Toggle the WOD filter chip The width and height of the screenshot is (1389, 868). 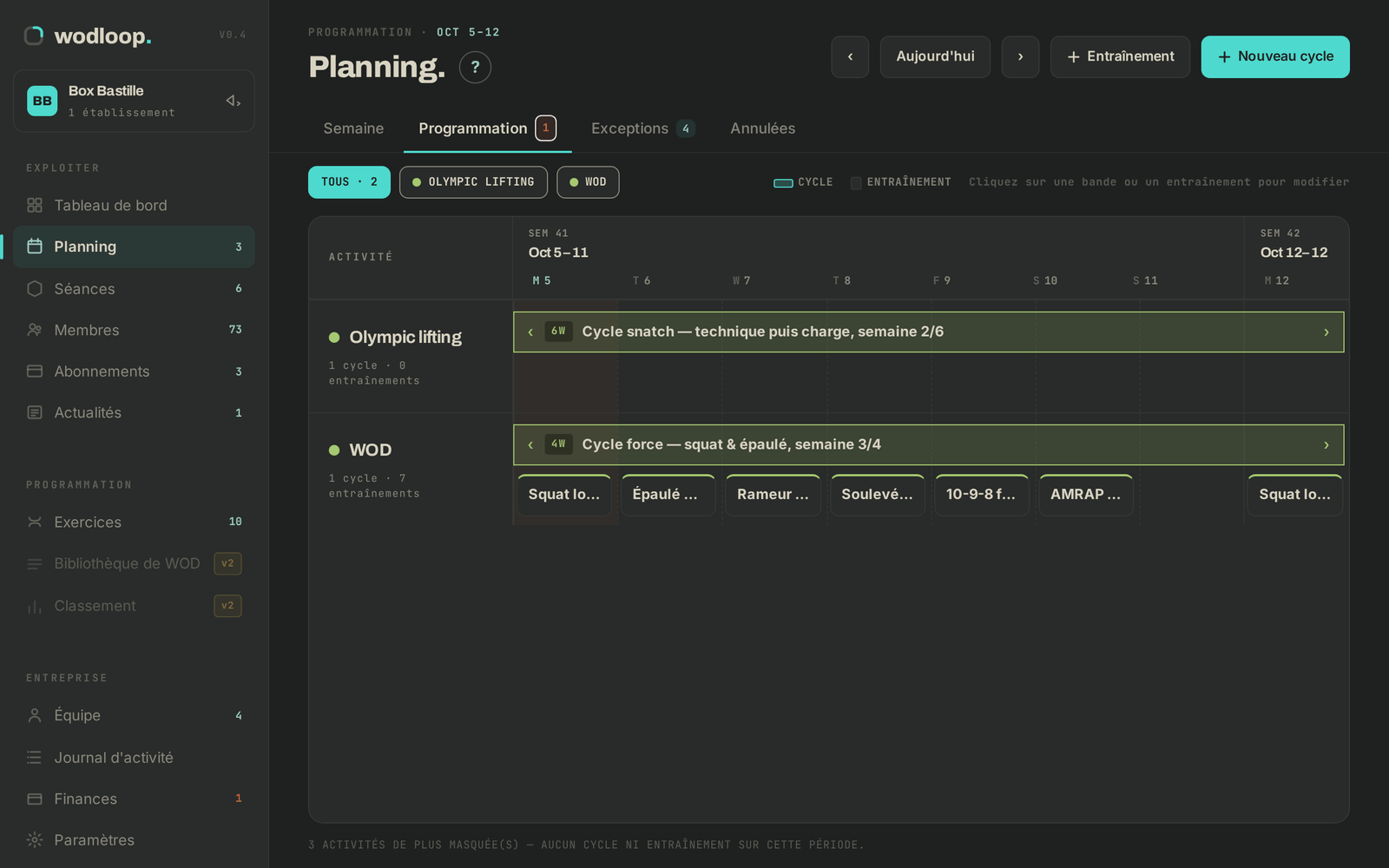coord(588,182)
